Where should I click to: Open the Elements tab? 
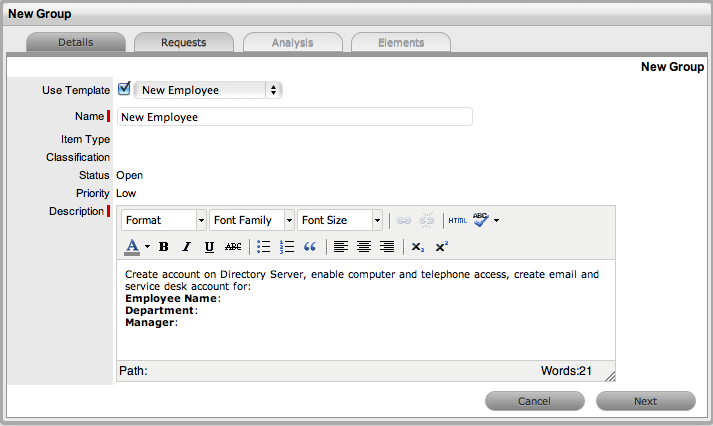point(401,42)
